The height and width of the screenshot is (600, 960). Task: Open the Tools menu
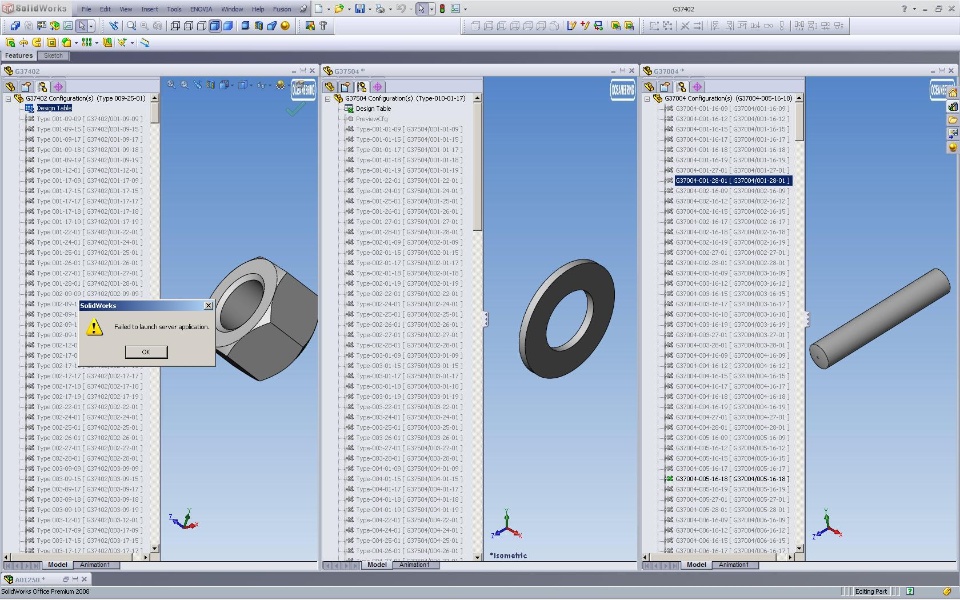[x=174, y=9]
